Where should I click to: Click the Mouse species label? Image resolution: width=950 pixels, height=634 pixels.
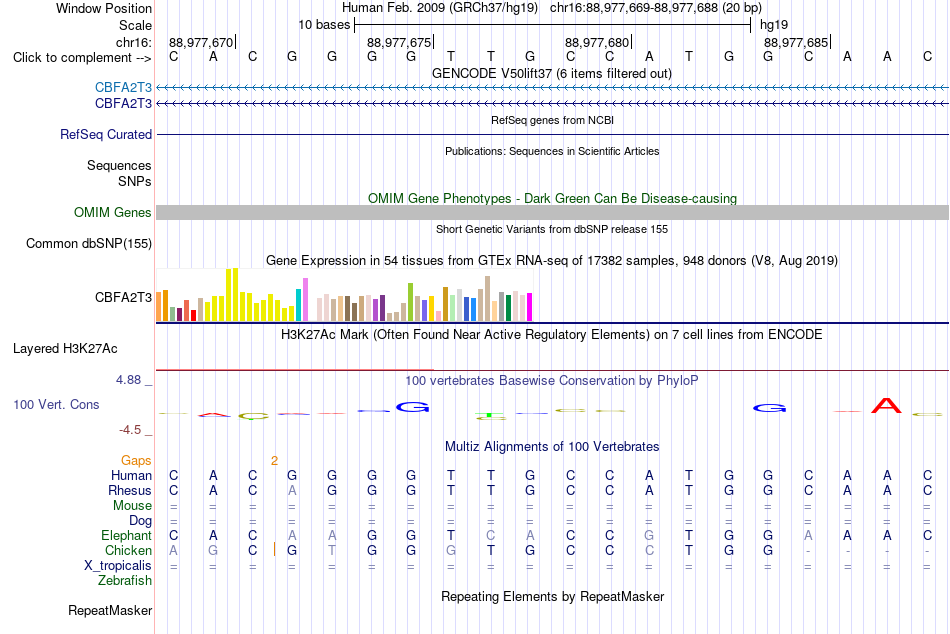132,506
